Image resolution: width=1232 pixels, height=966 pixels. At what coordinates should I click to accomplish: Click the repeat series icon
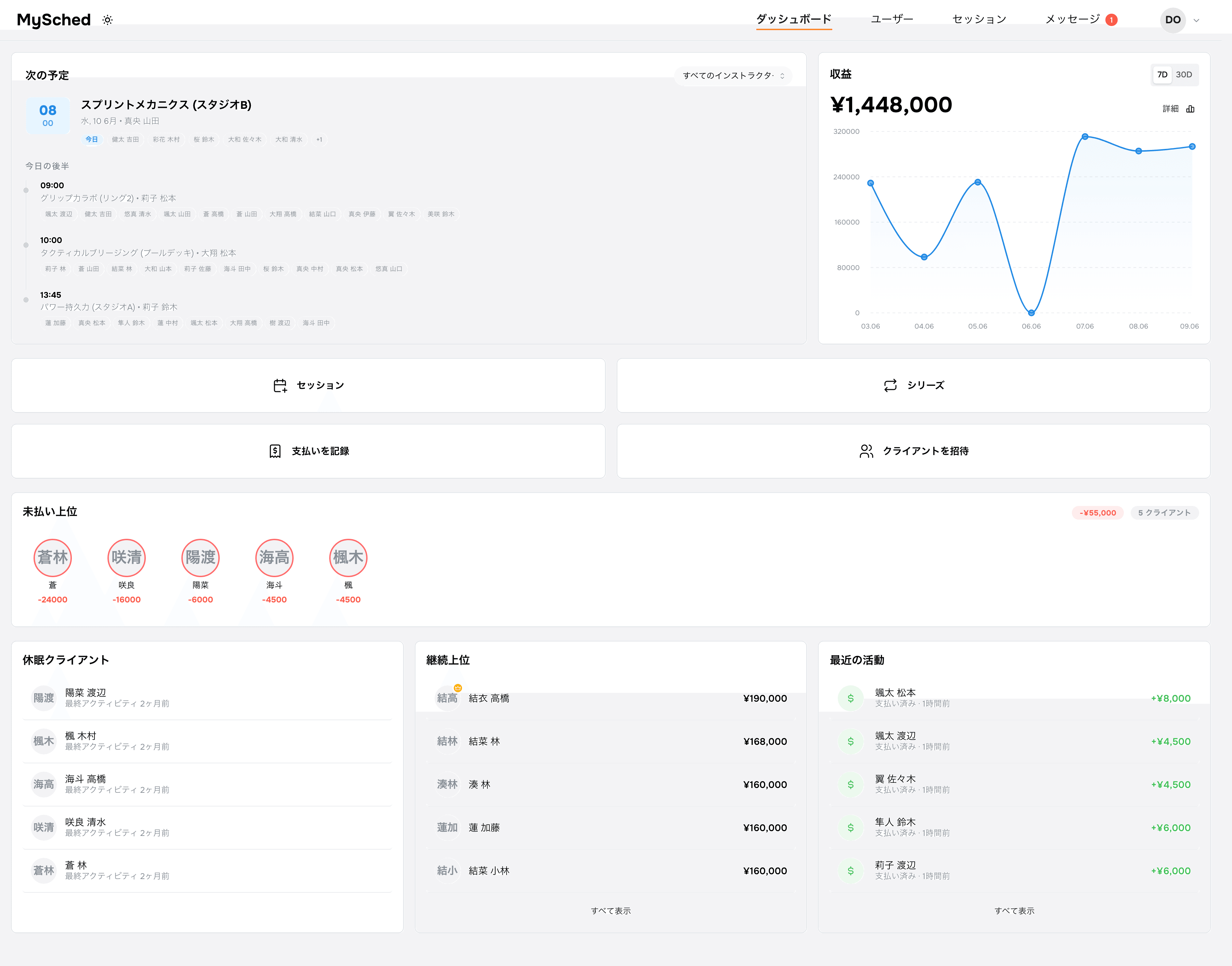890,386
